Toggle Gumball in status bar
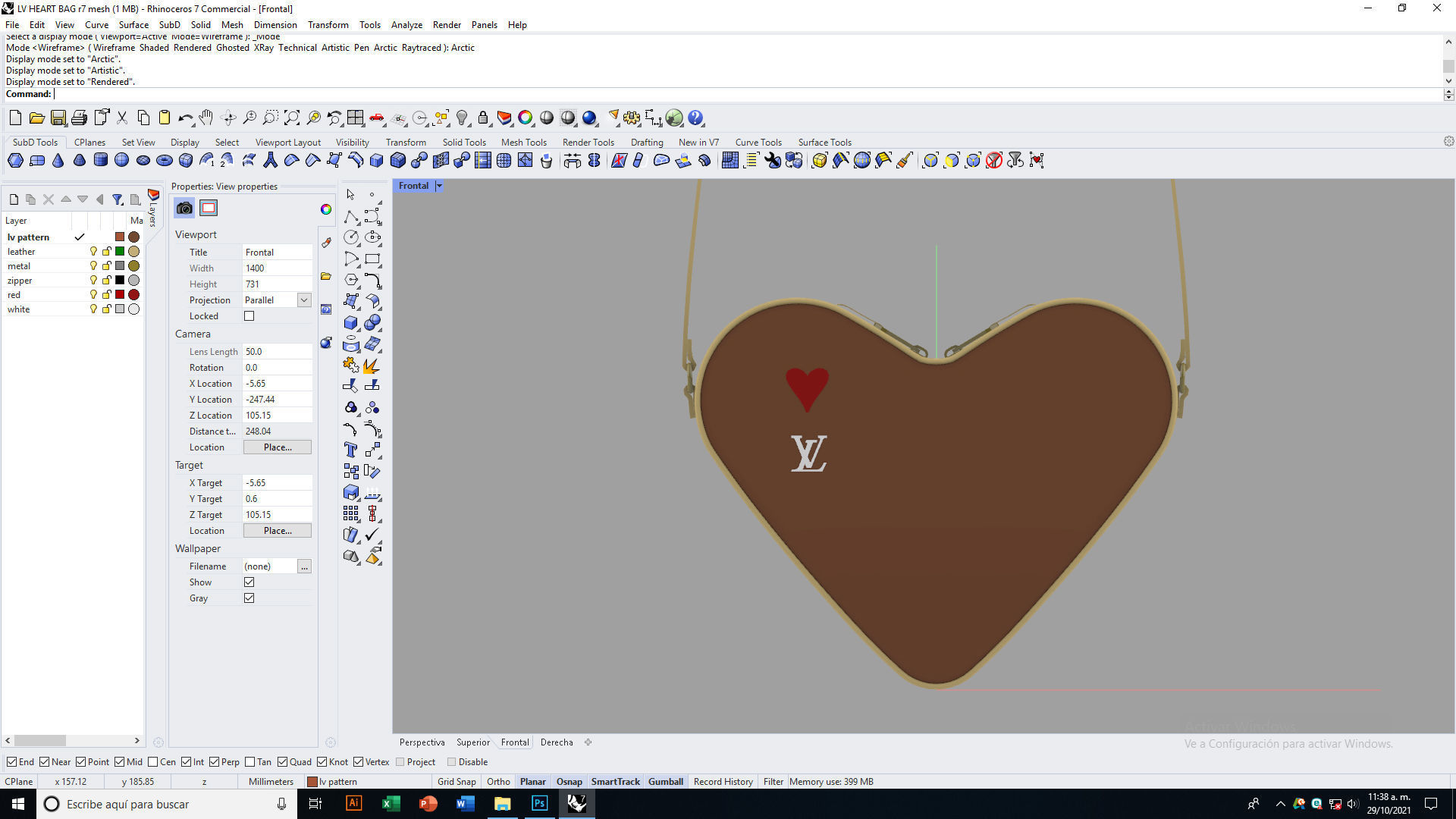Screen dimensions: 1456x819 (666, 782)
